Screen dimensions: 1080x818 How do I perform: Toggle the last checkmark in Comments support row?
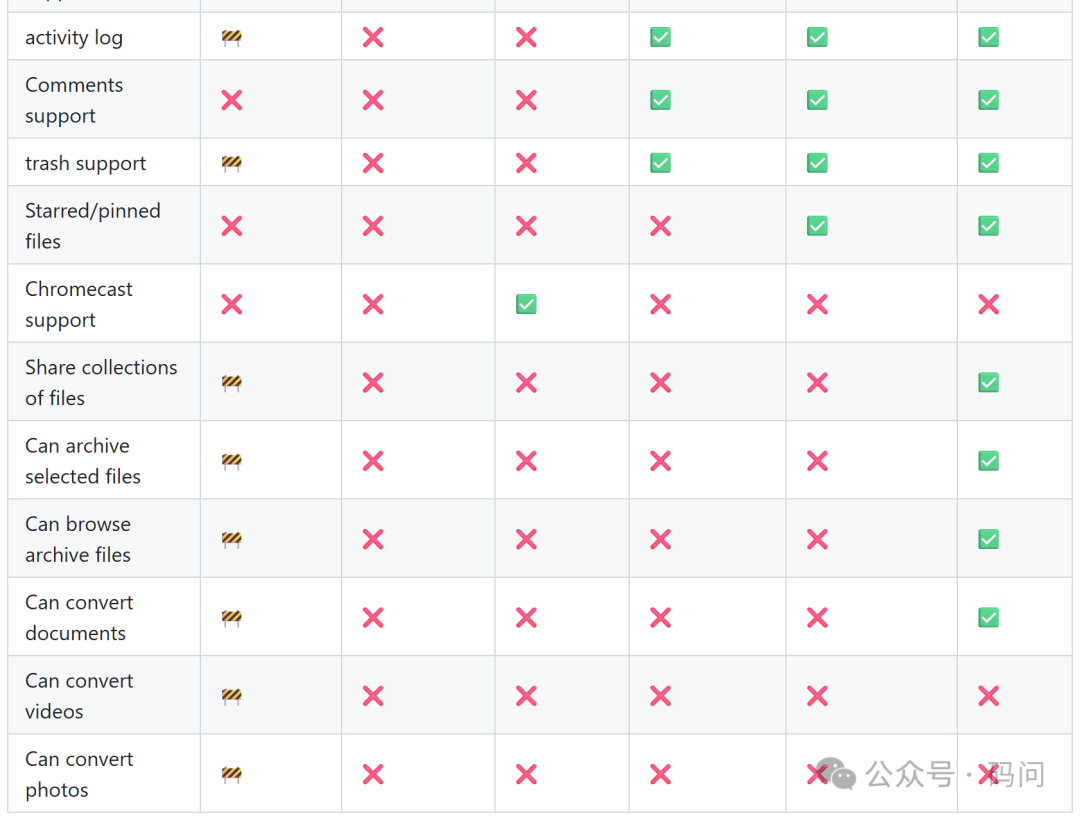point(988,100)
